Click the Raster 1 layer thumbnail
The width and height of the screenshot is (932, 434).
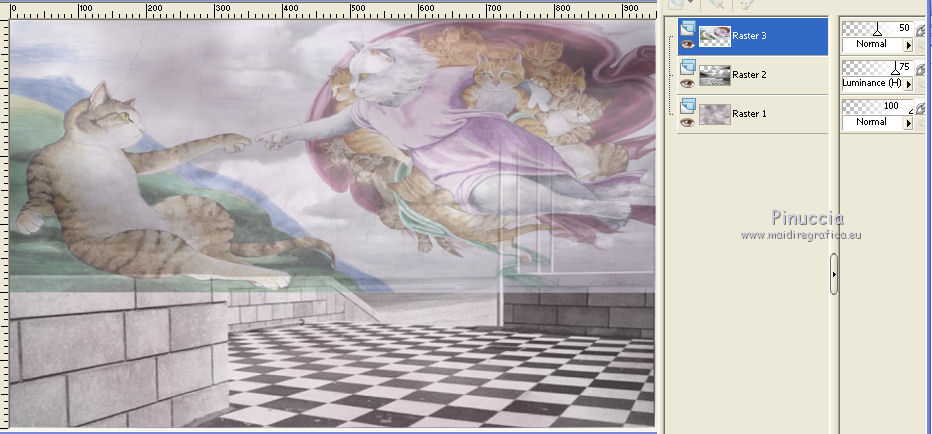click(x=714, y=114)
